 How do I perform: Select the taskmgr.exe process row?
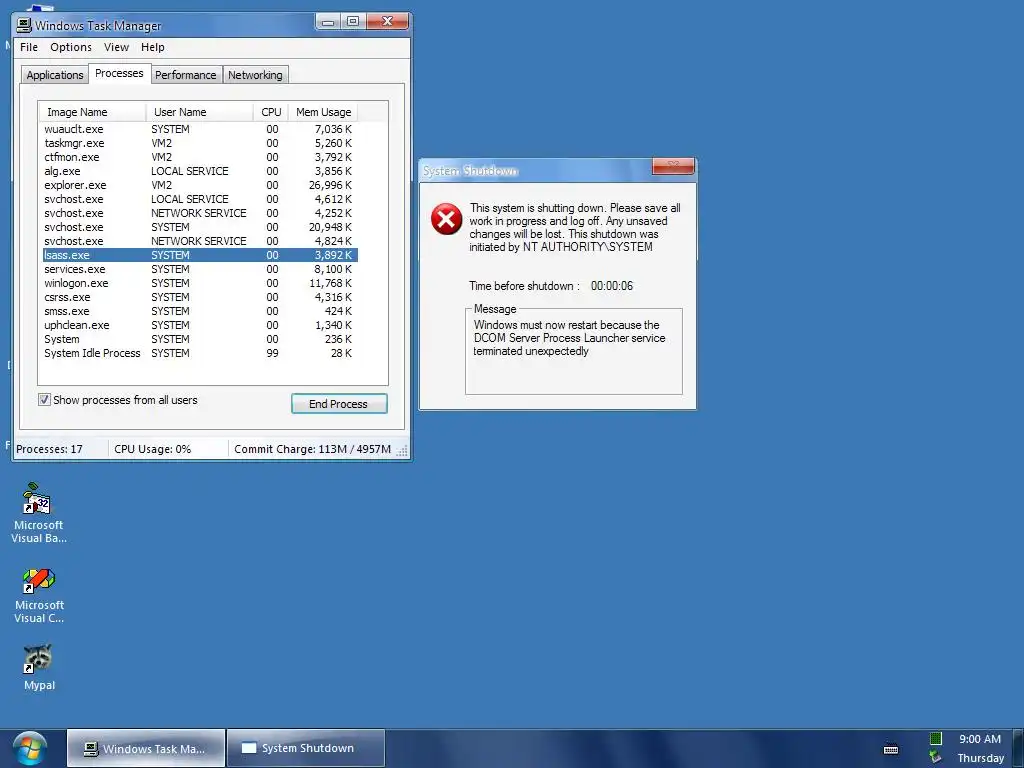coord(199,143)
